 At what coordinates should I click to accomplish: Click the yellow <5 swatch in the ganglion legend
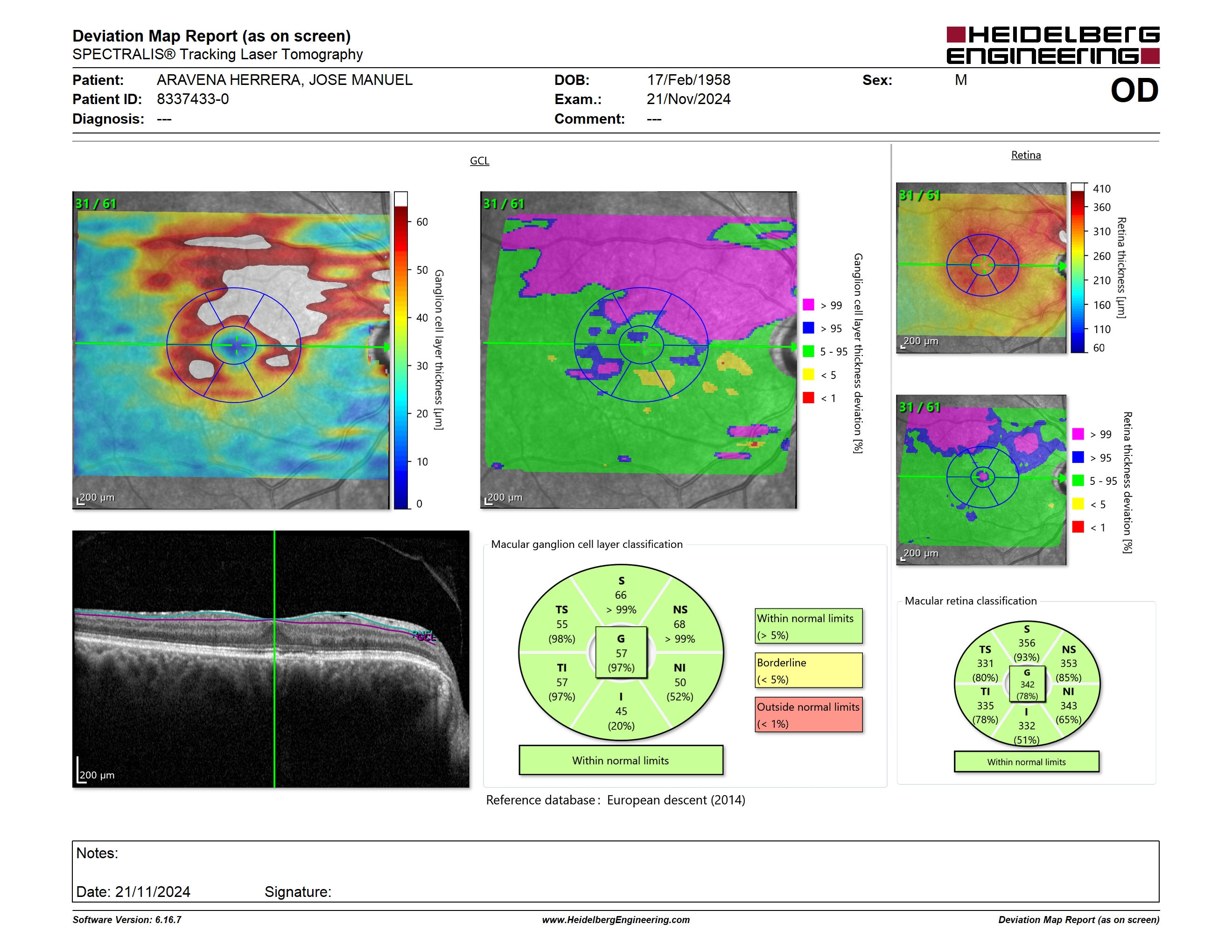pyautogui.click(x=808, y=374)
